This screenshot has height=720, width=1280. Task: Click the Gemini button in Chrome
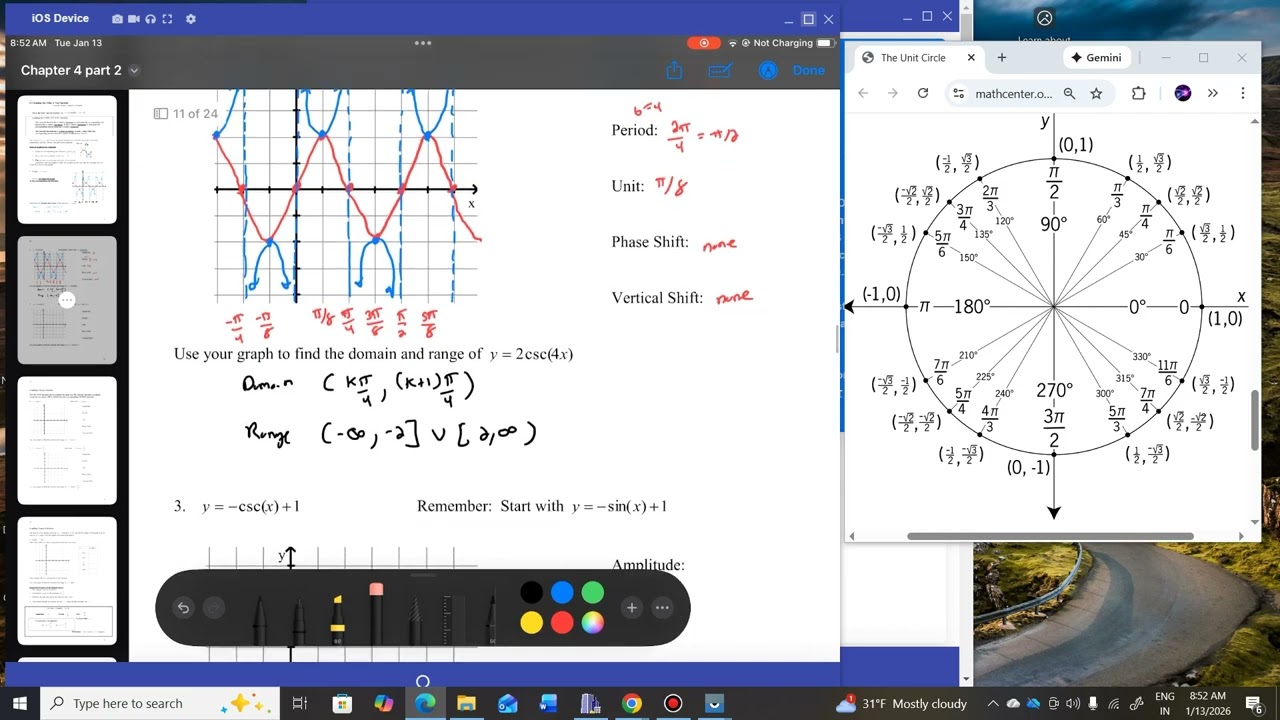pos(1096,58)
